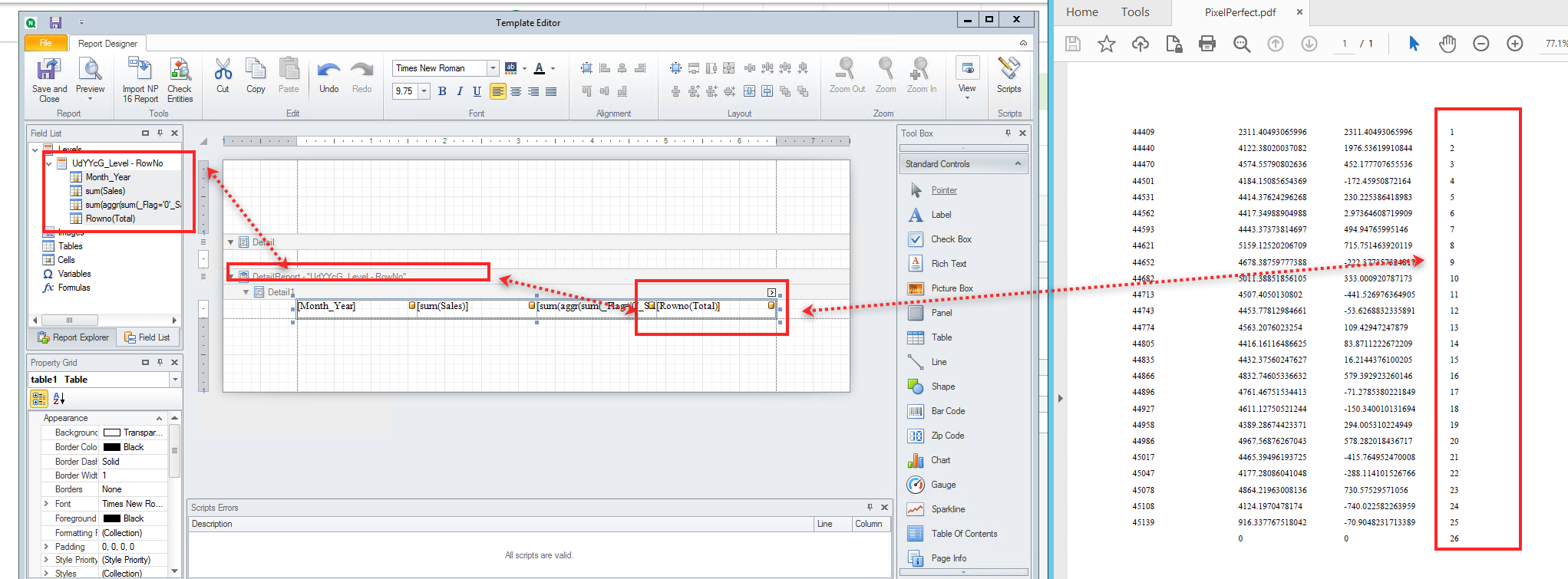The image size is (1568, 579).
Task: Undo the last action
Action: tap(328, 76)
